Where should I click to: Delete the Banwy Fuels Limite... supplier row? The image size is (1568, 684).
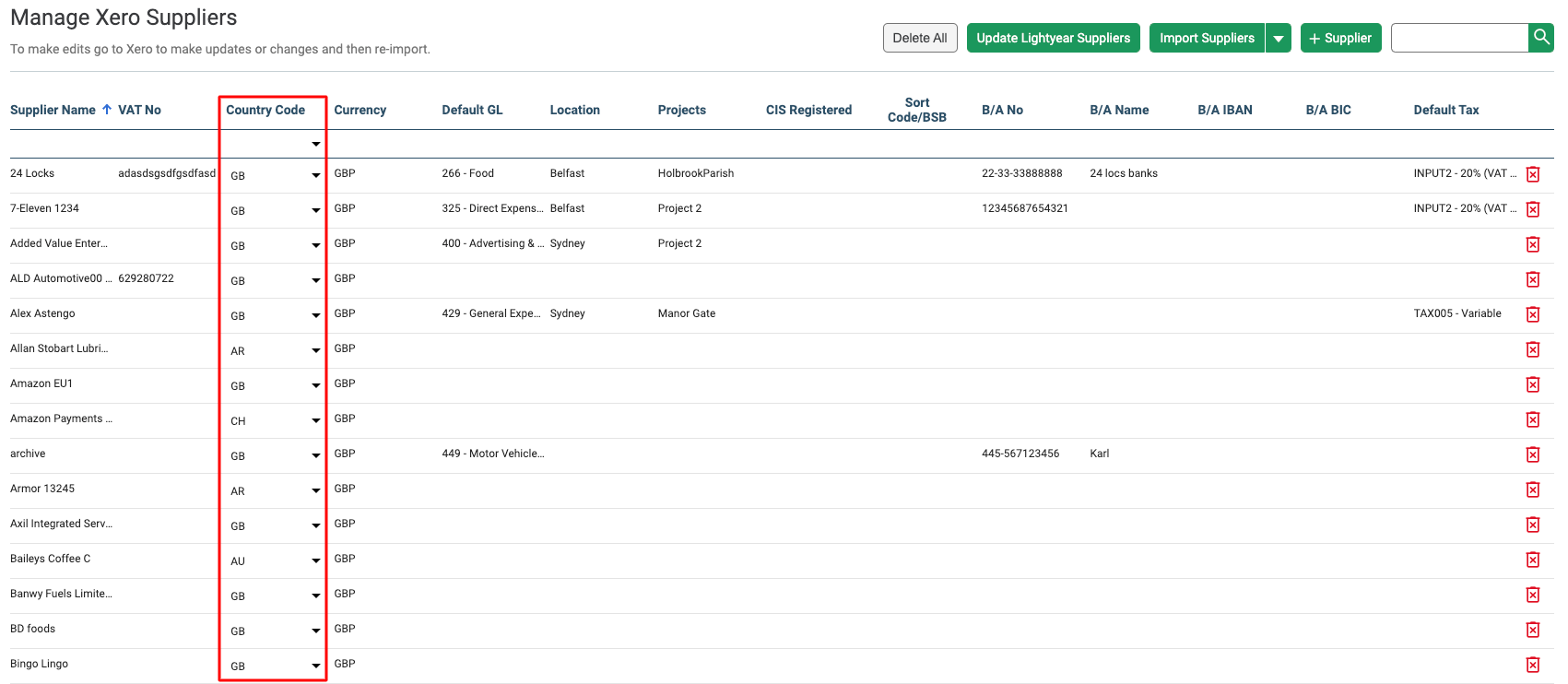(x=1533, y=595)
